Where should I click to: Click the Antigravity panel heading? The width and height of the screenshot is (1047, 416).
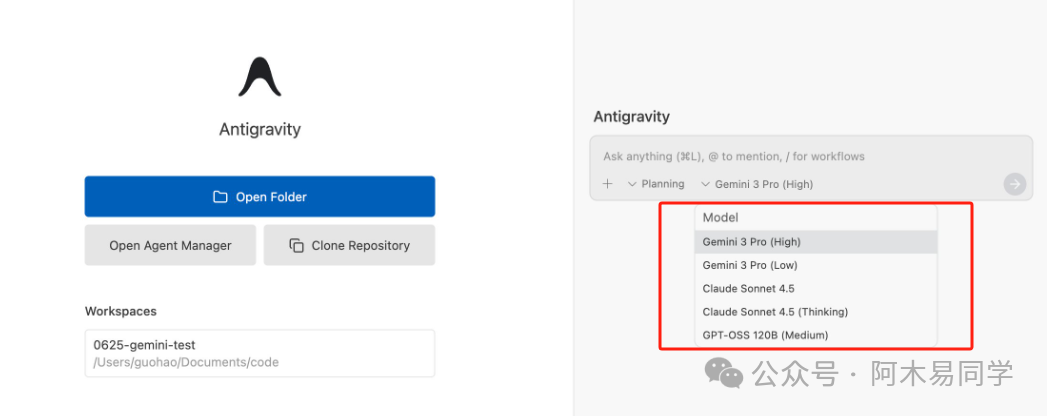631,117
